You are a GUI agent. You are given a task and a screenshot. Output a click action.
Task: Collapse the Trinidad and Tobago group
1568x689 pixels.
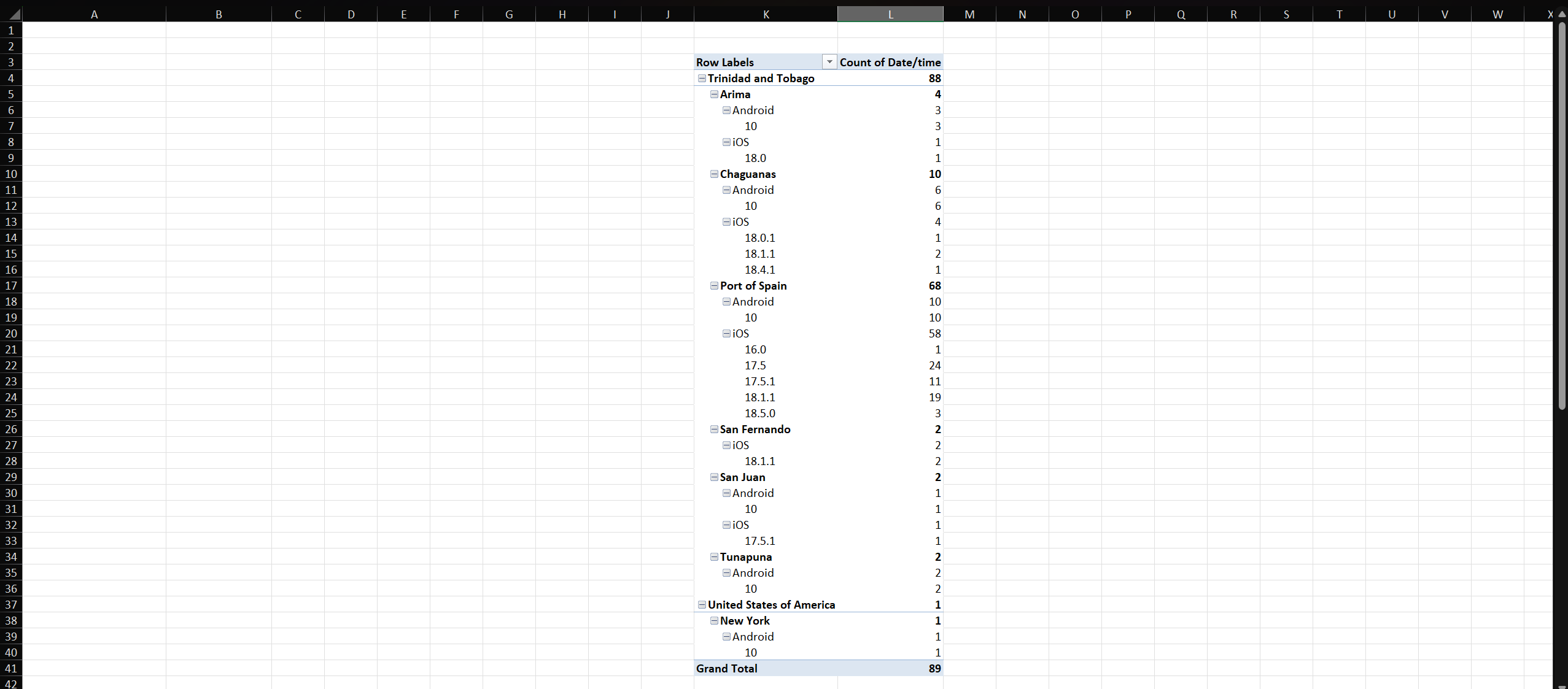702,78
